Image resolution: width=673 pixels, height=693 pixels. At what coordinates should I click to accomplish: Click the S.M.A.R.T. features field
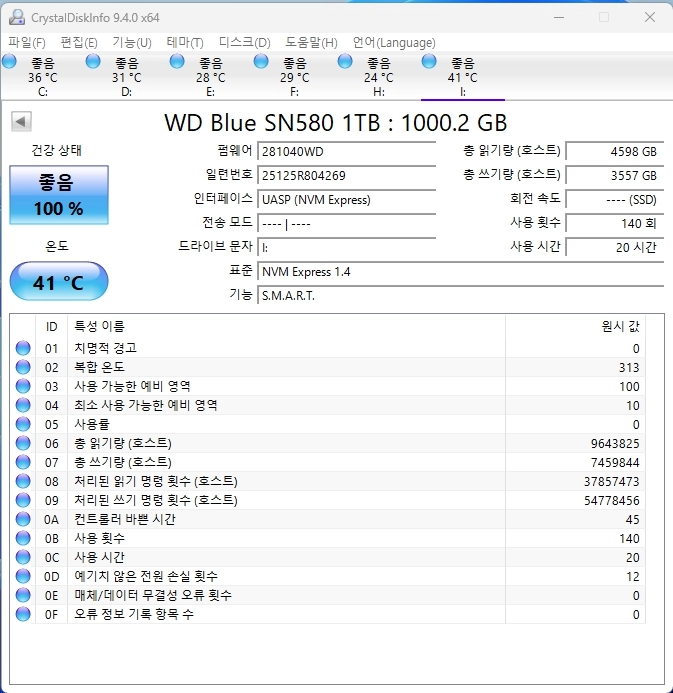pyautogui.click(x=460, y=295)
